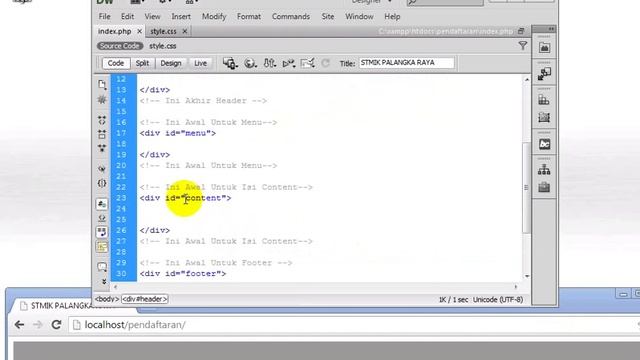
Task: Close the index.php document tab
Action: [x=140, y=31]
